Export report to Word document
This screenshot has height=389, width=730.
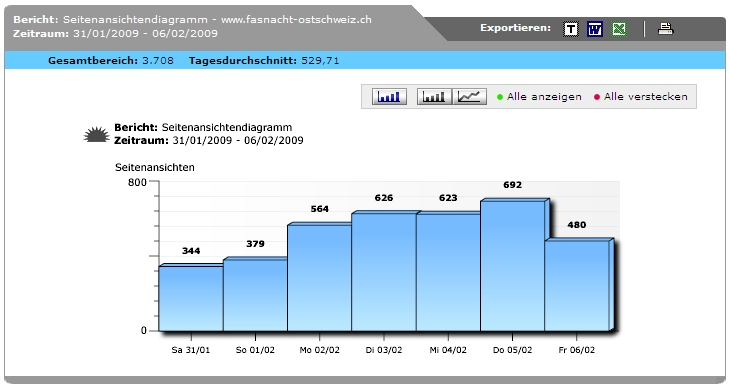595,29
